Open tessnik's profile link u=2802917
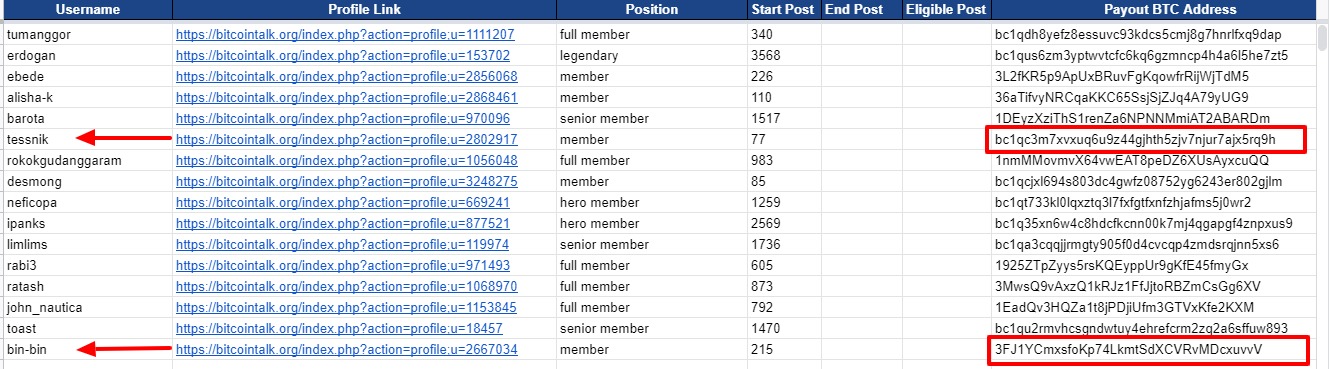This screenshot has width=1330, height=369. tap(346, 140)
